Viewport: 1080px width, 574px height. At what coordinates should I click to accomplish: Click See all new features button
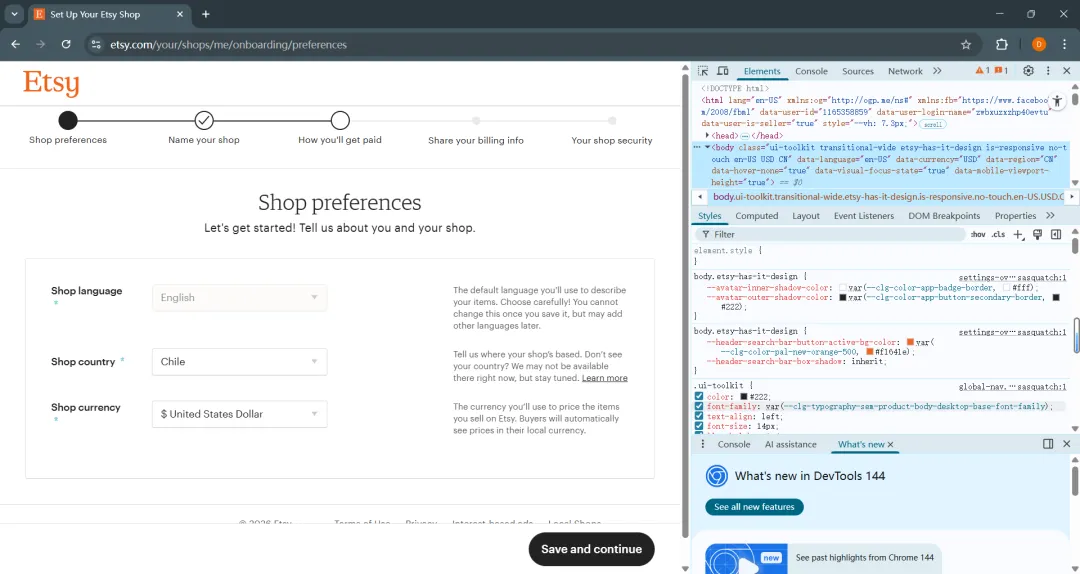tap(754, 506)
